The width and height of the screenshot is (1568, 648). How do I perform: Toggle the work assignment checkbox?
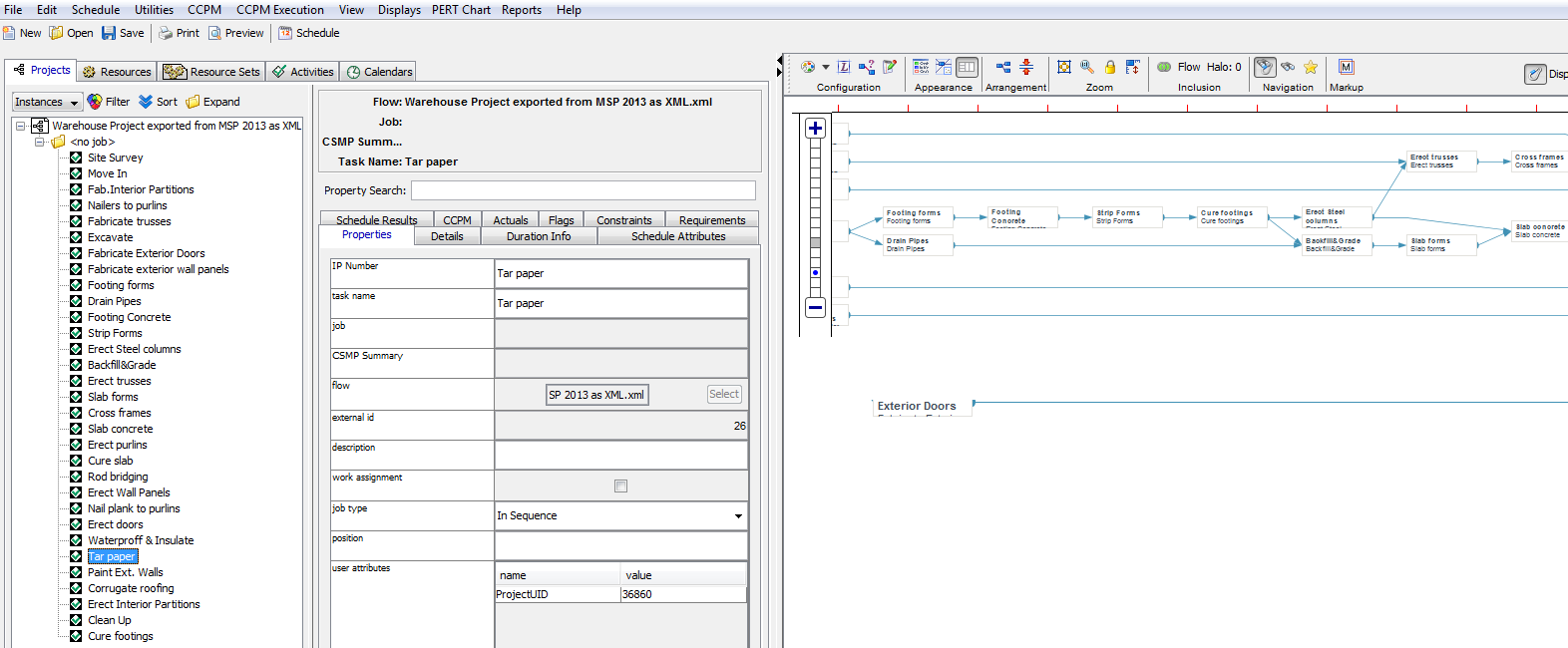(x=620, y=486)
